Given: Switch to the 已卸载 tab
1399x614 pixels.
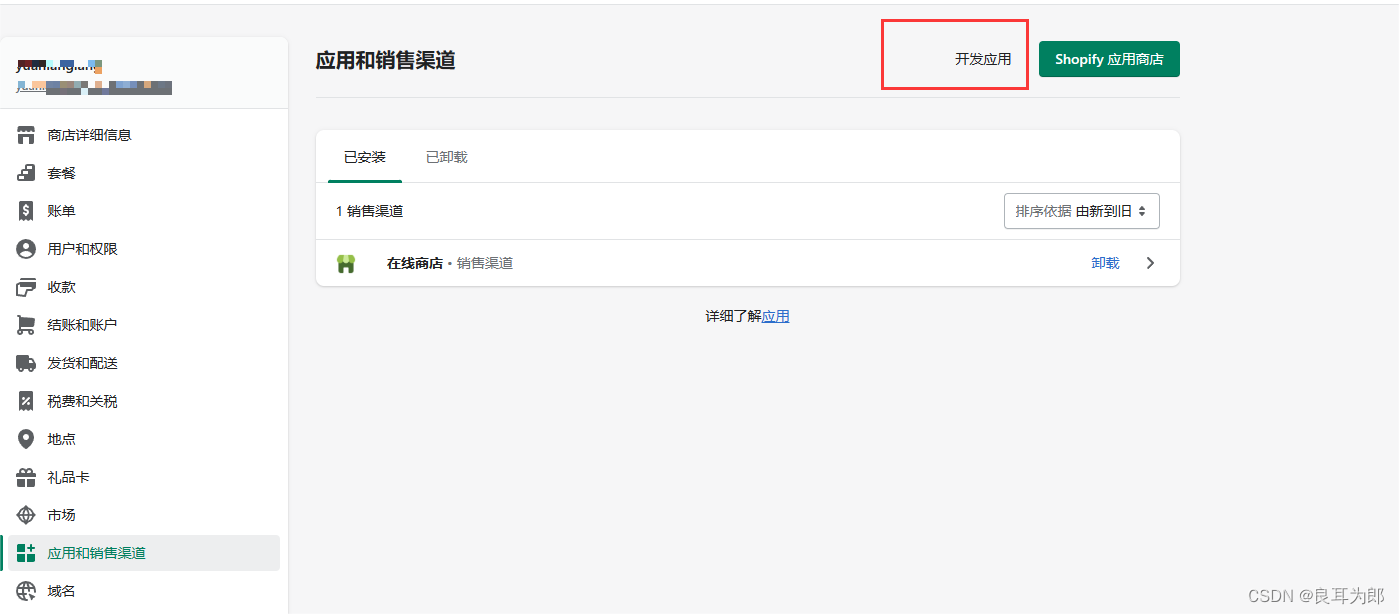Looking at the screenshot, I should point(446,157).
